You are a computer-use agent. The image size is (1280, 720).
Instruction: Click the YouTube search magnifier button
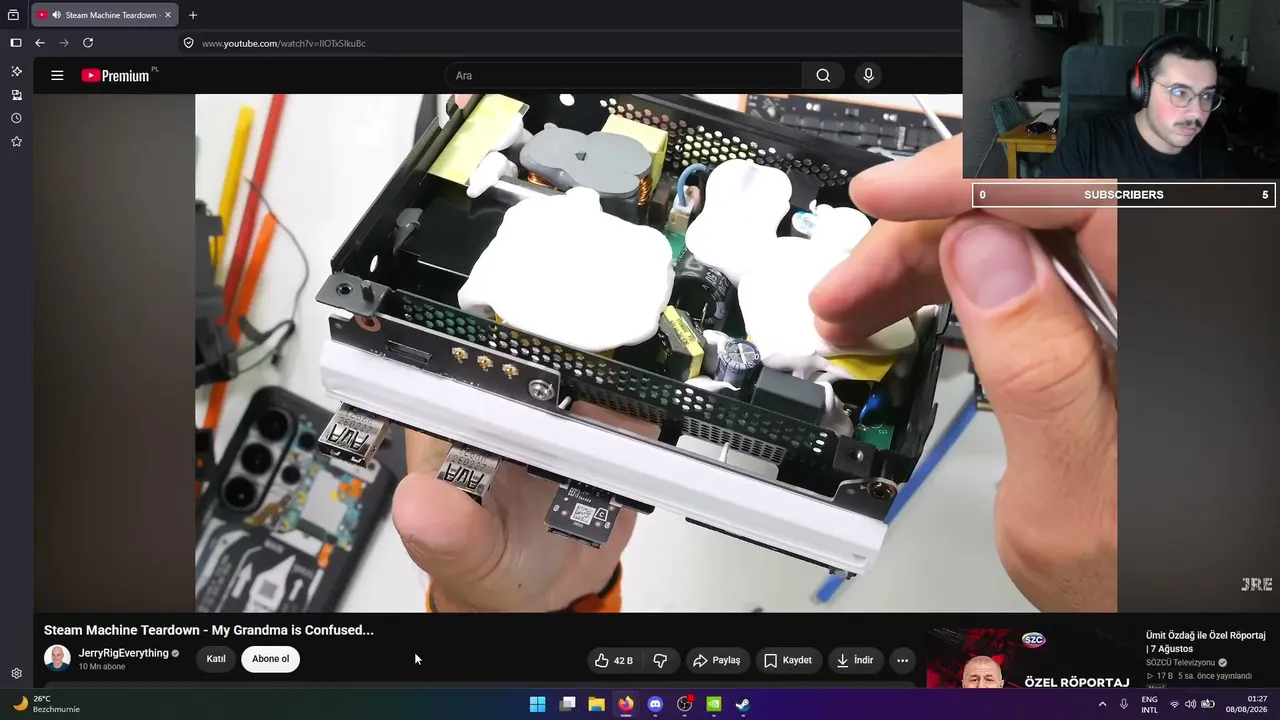823,75
